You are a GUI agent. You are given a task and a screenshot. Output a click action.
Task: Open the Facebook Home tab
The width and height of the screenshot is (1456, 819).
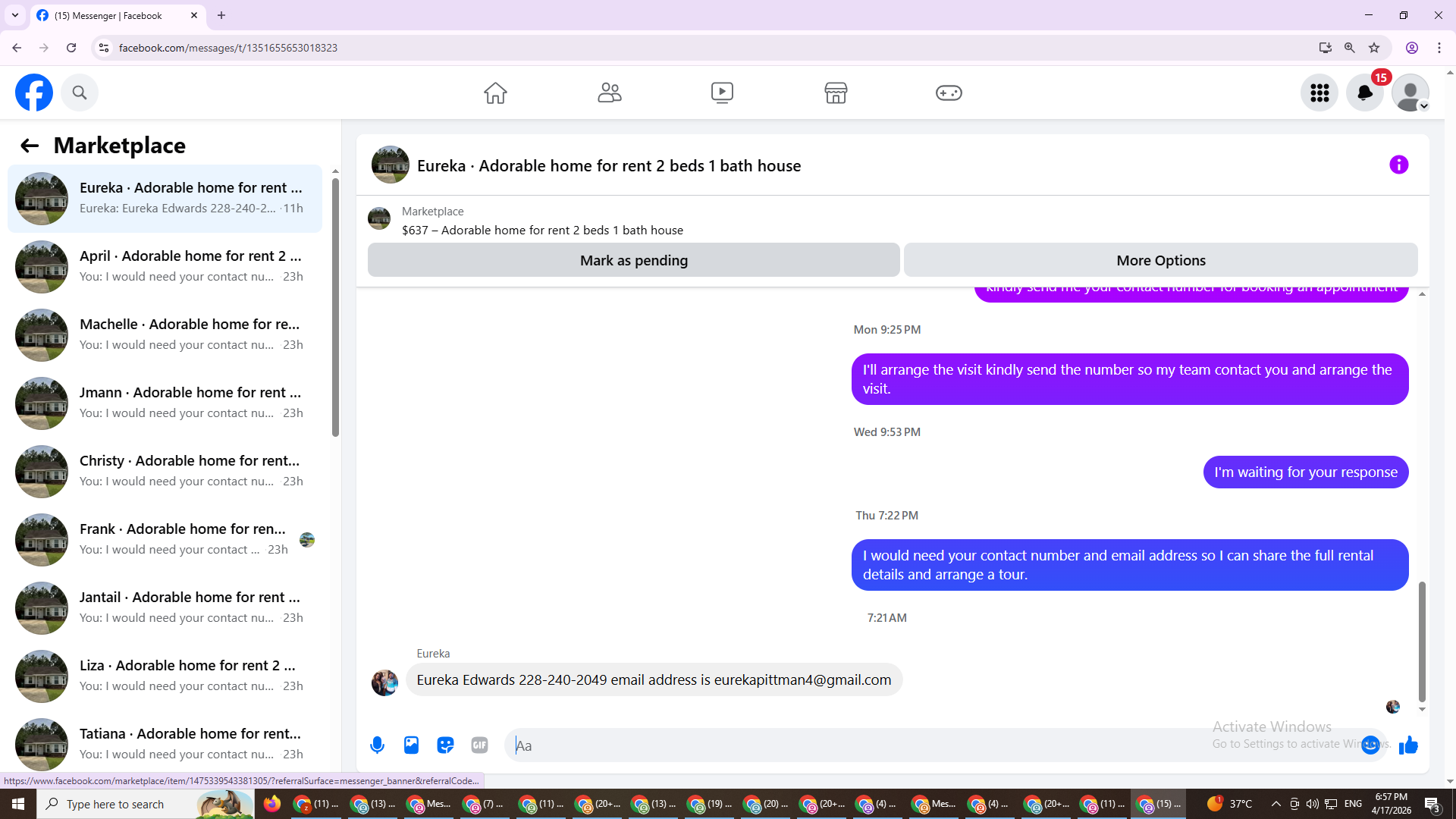click(x=495, y=93)
